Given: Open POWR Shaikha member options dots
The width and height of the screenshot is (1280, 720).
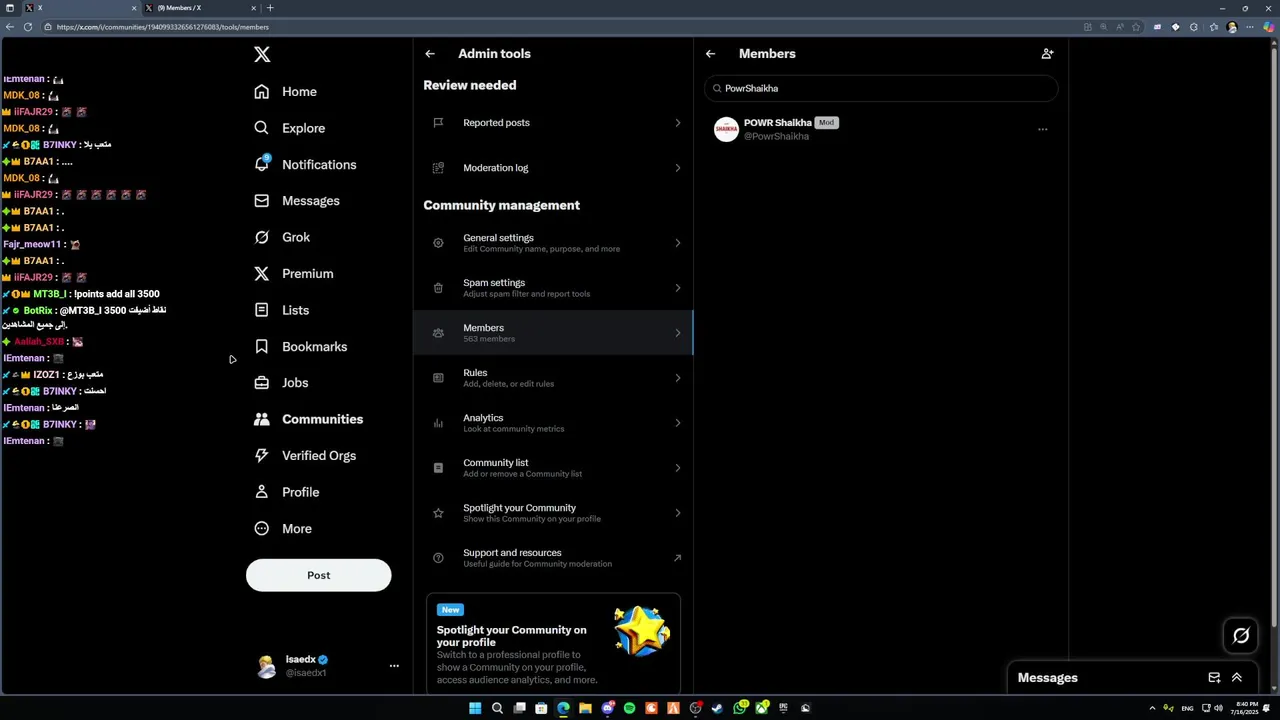Looking at the screenshot, I should [x=1043, y=129].
